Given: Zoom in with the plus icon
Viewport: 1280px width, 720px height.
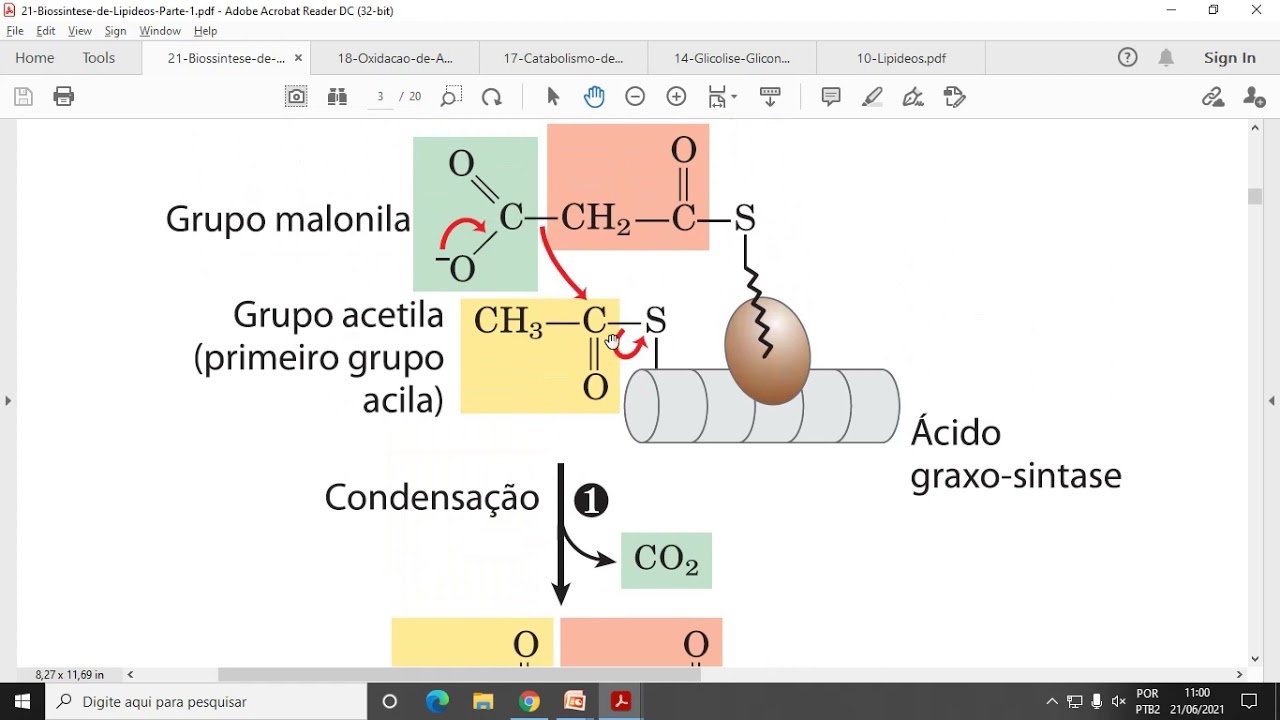Looking at the screenshot, I should [676, 97].
